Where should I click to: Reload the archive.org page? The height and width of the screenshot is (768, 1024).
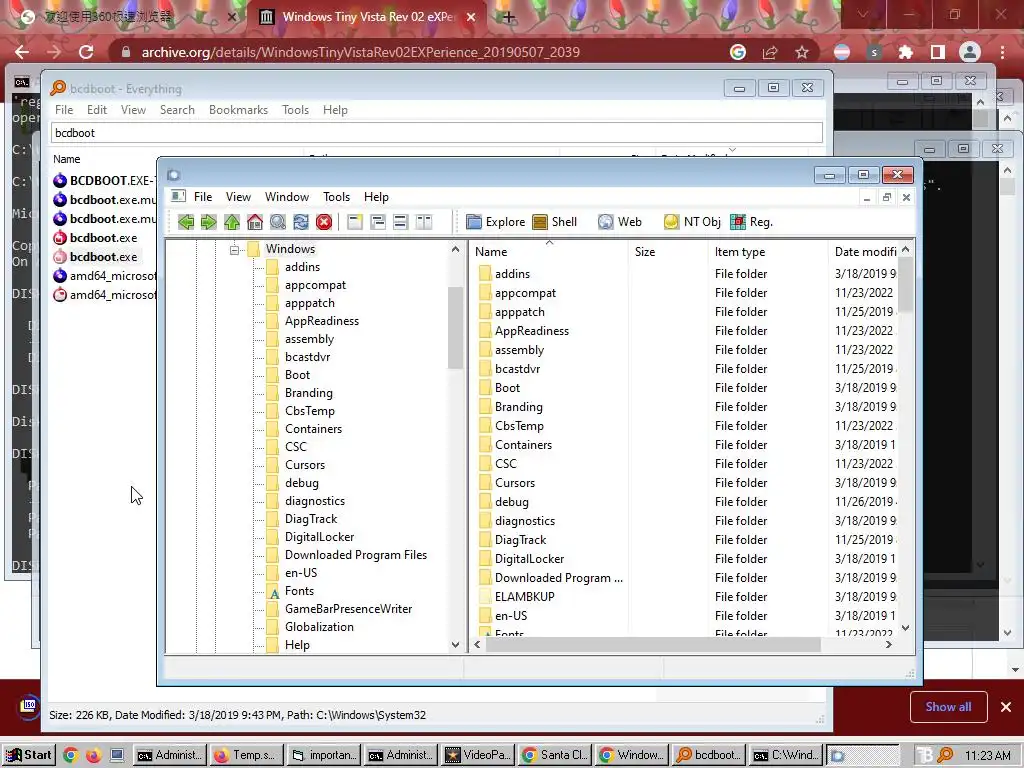click(86, 52)
